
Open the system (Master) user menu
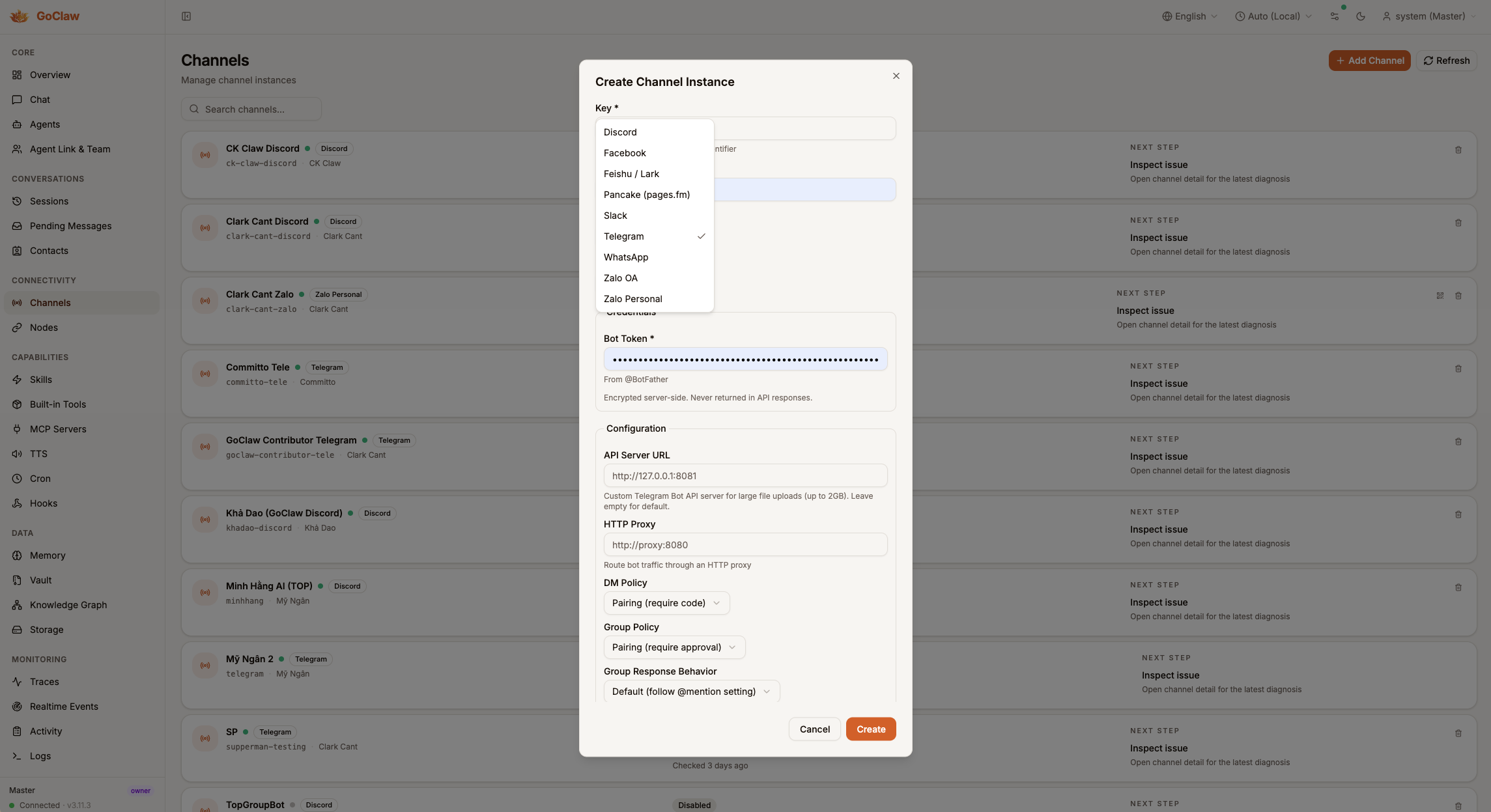pos(1429,16)
